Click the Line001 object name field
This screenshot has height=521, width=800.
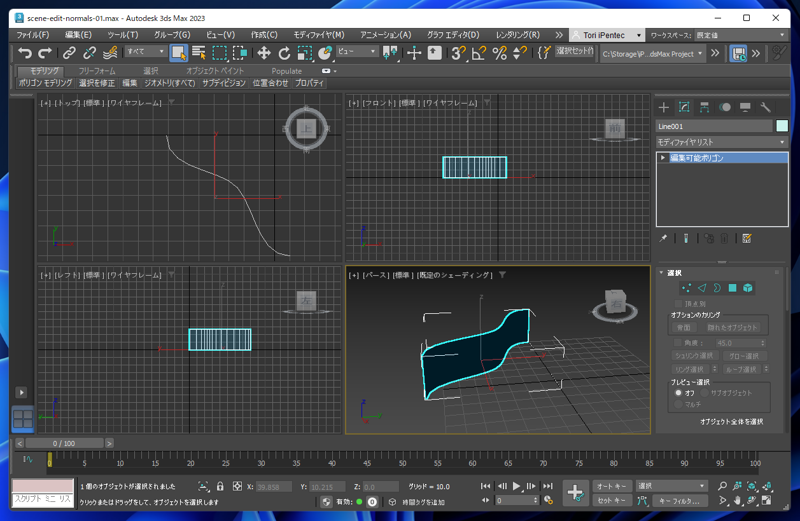tap(714, 126)
